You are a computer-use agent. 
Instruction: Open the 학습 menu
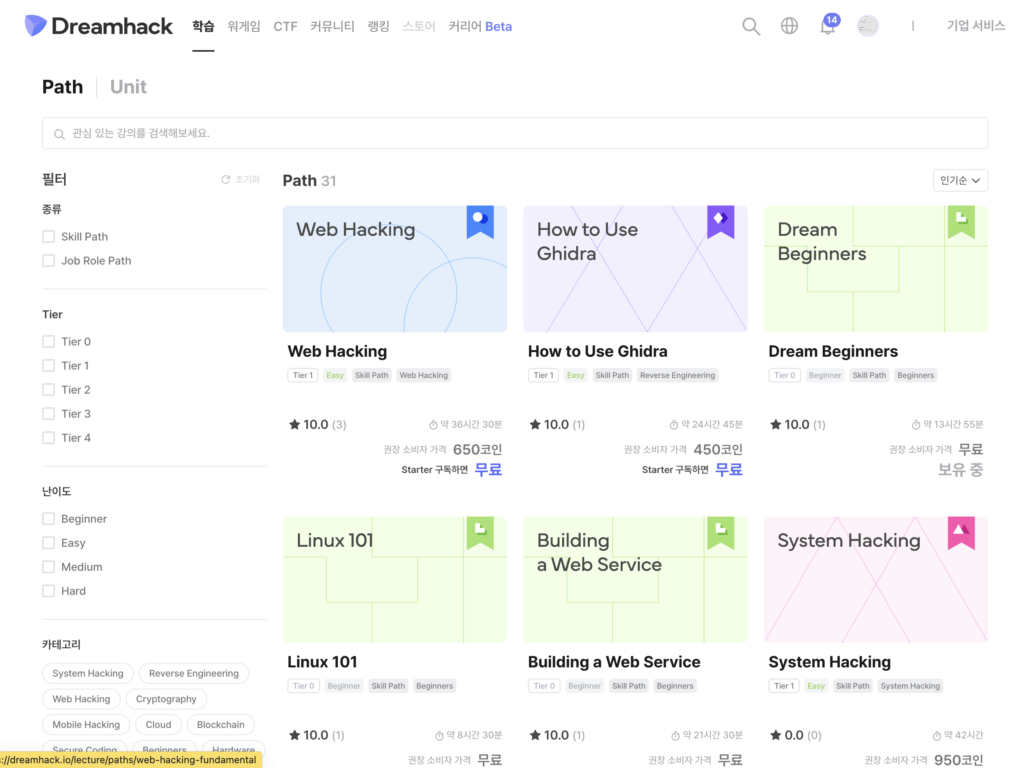[x=203, y=26]
